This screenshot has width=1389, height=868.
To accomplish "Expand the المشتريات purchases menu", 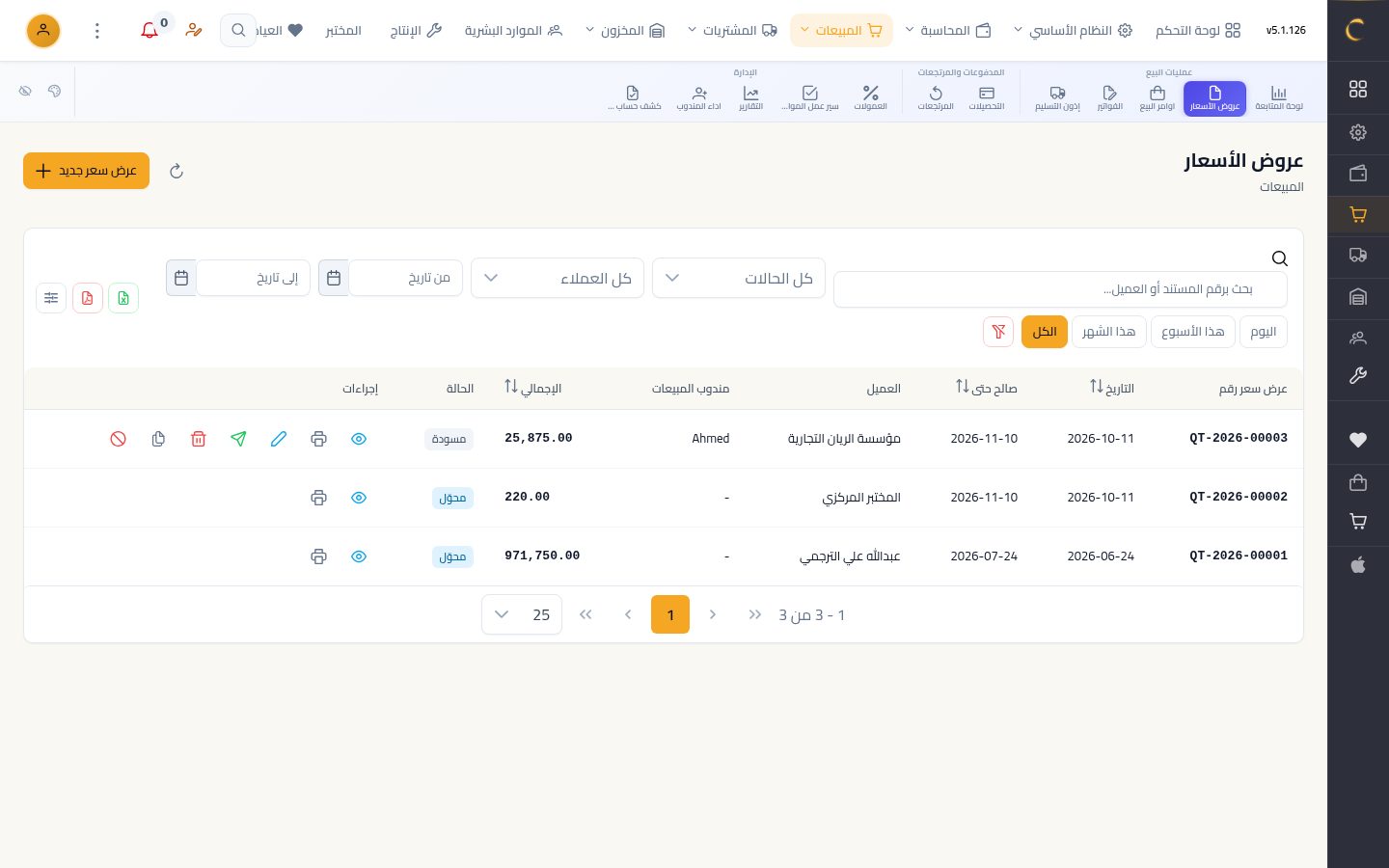I will (x=732, y=31).
